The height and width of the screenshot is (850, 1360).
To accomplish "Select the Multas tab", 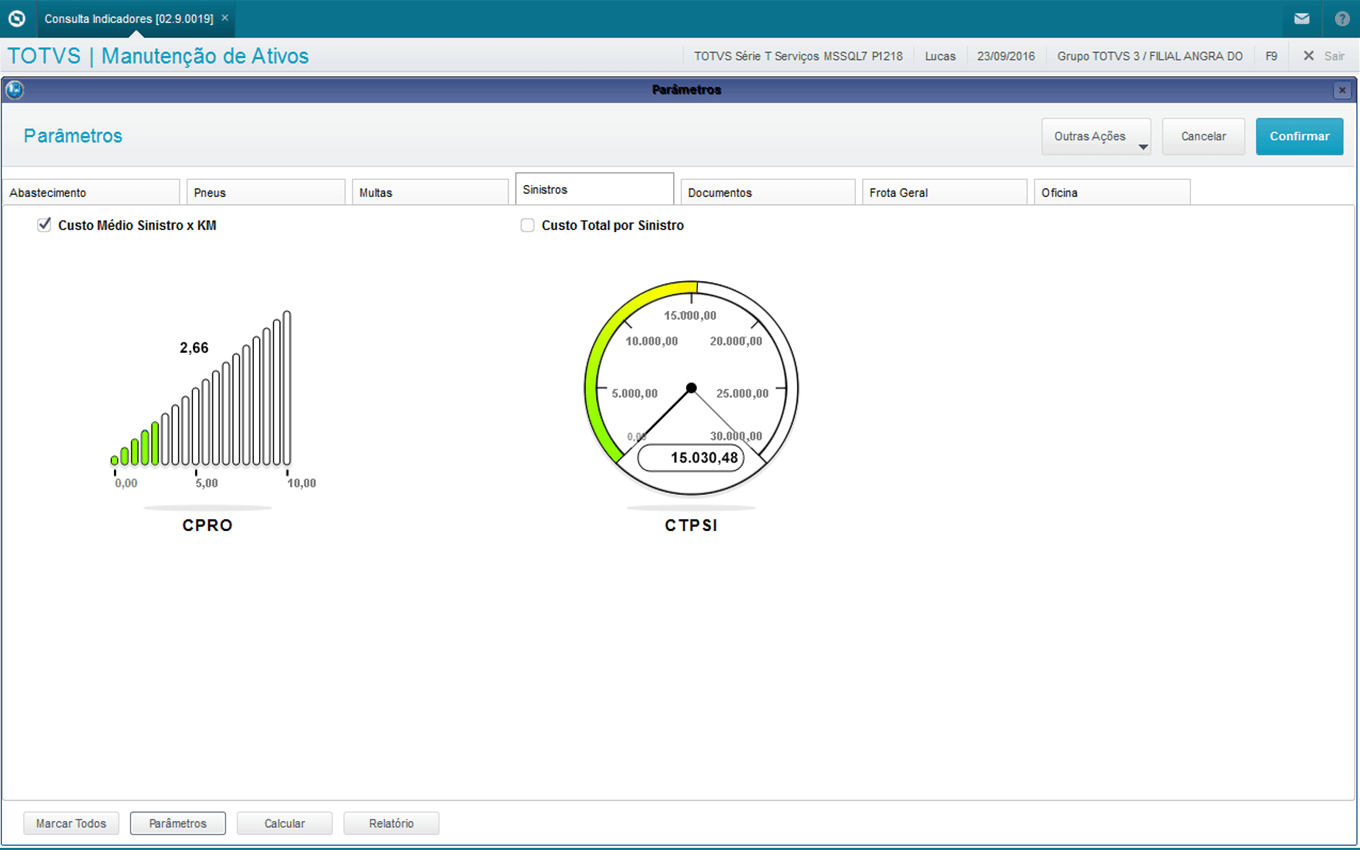I will tap(430, 193).
